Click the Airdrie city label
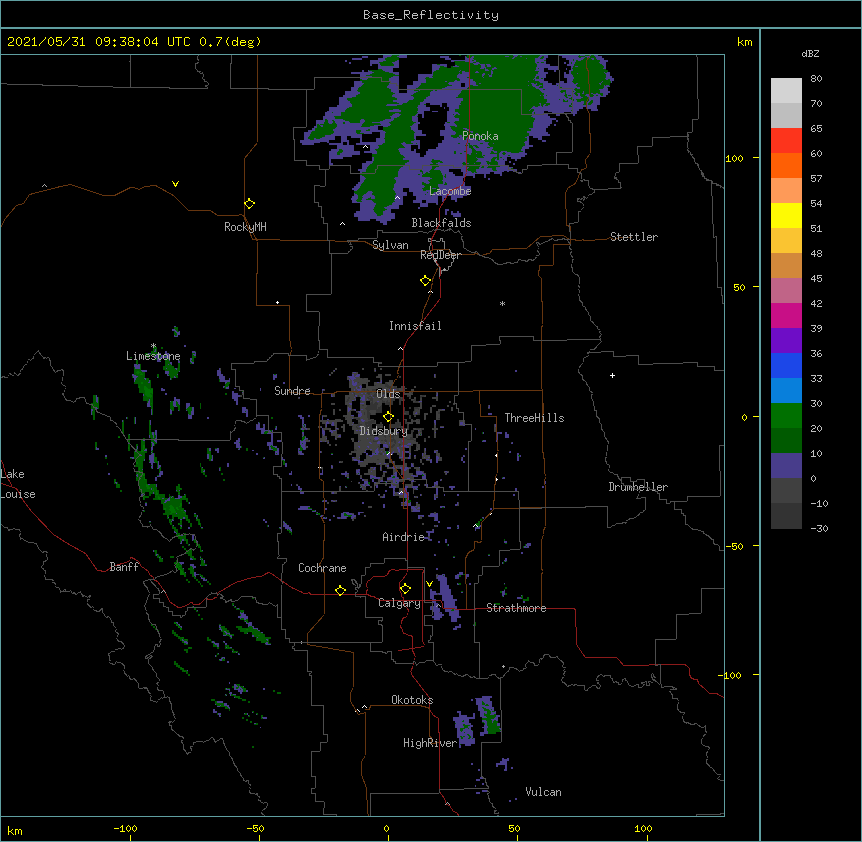This screenshot has height=842, width=862. (404, 537)
